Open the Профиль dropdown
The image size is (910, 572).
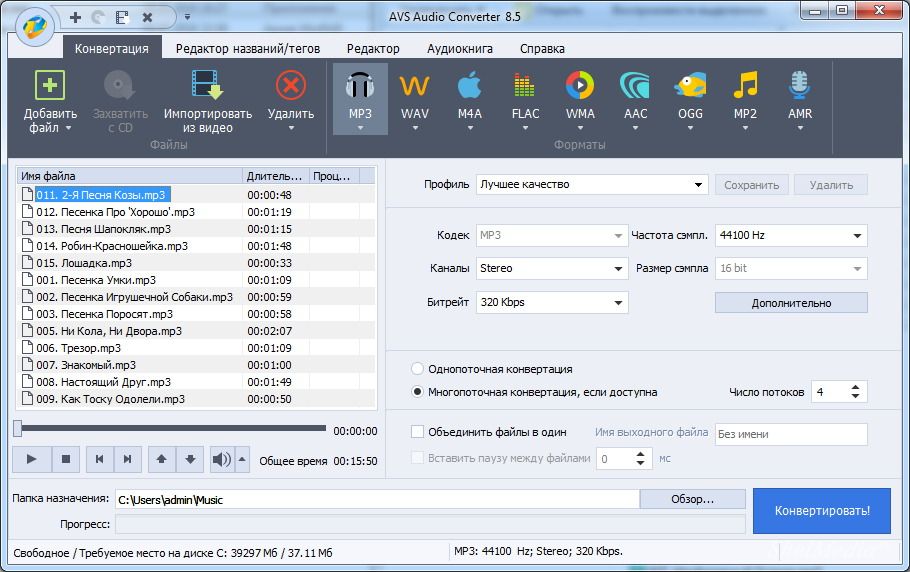(592, 185)
